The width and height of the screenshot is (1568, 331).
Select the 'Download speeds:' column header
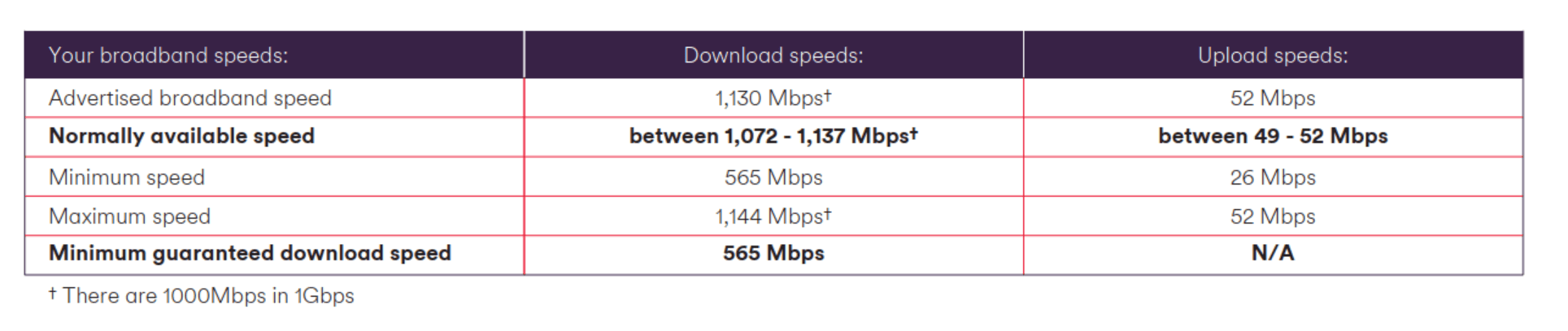click(x=773, y=55)
